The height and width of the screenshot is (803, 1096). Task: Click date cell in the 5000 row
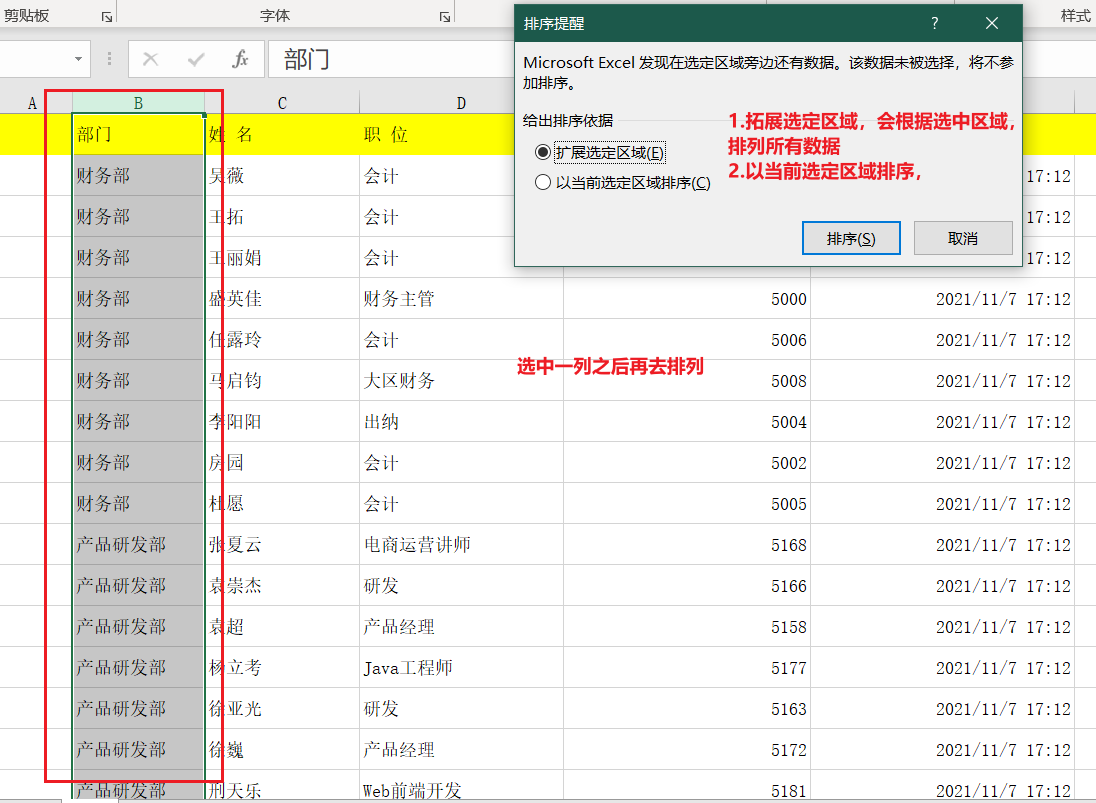point(942,299)
